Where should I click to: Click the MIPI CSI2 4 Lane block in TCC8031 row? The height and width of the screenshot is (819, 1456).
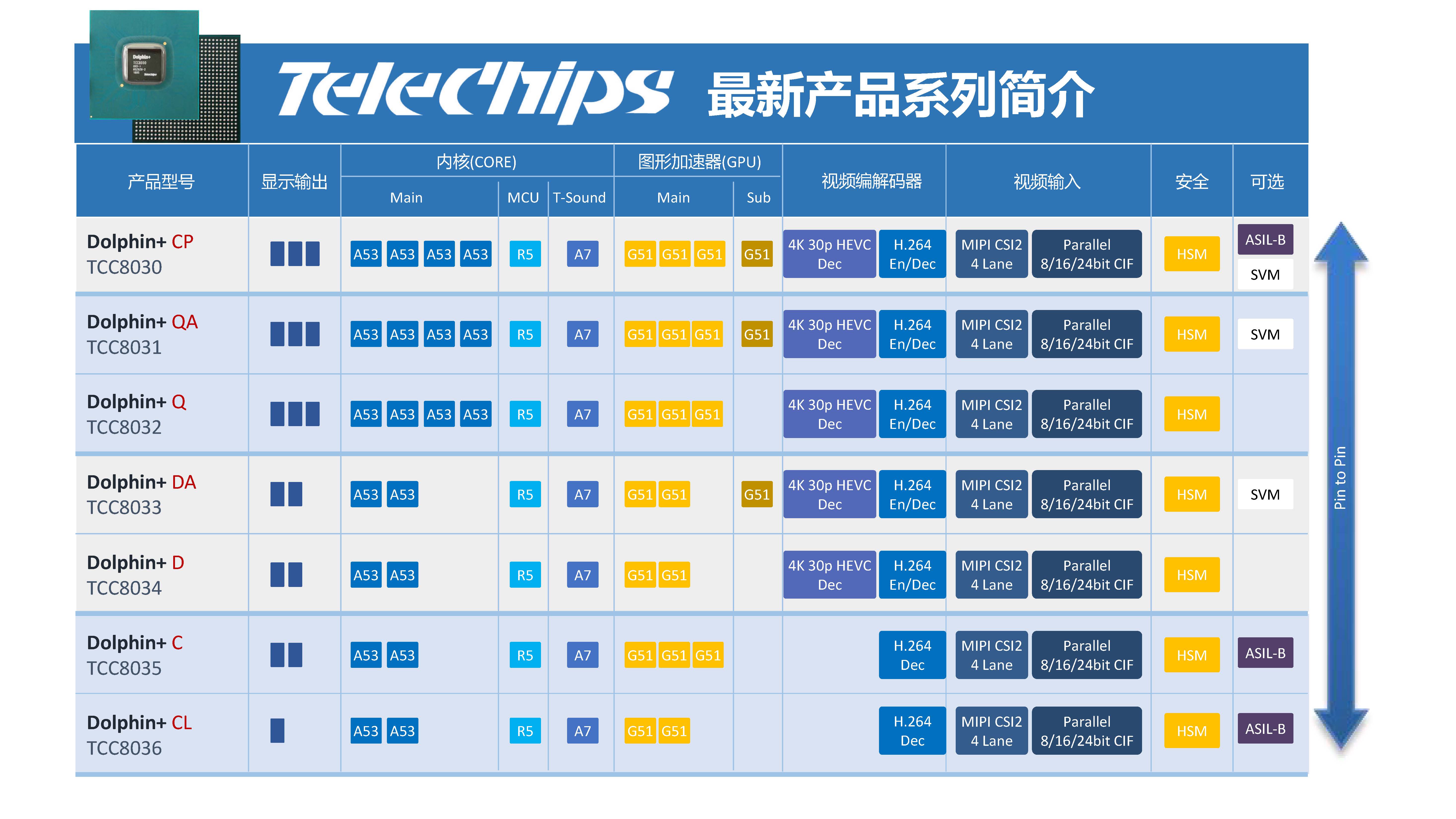point(991,335)
